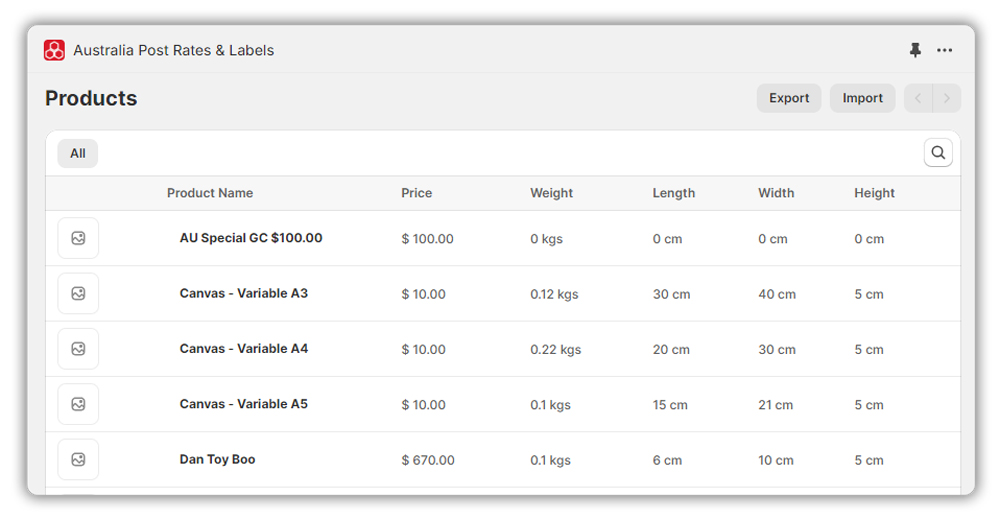The height and width of the screenshot is (520, 1000).
Task: Click the AU Special GC product image thumbnail
Action: [x=78, y=238]
